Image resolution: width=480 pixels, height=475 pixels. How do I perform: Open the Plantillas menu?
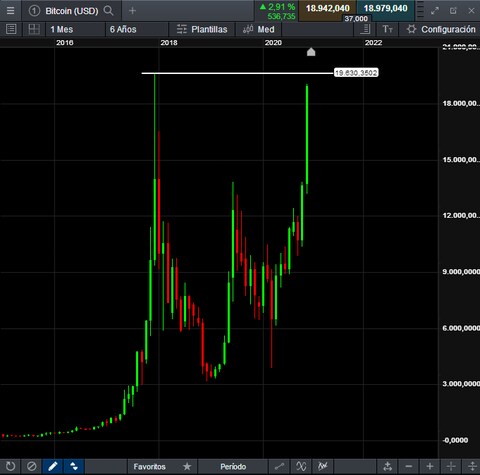(x=202, y=29)
